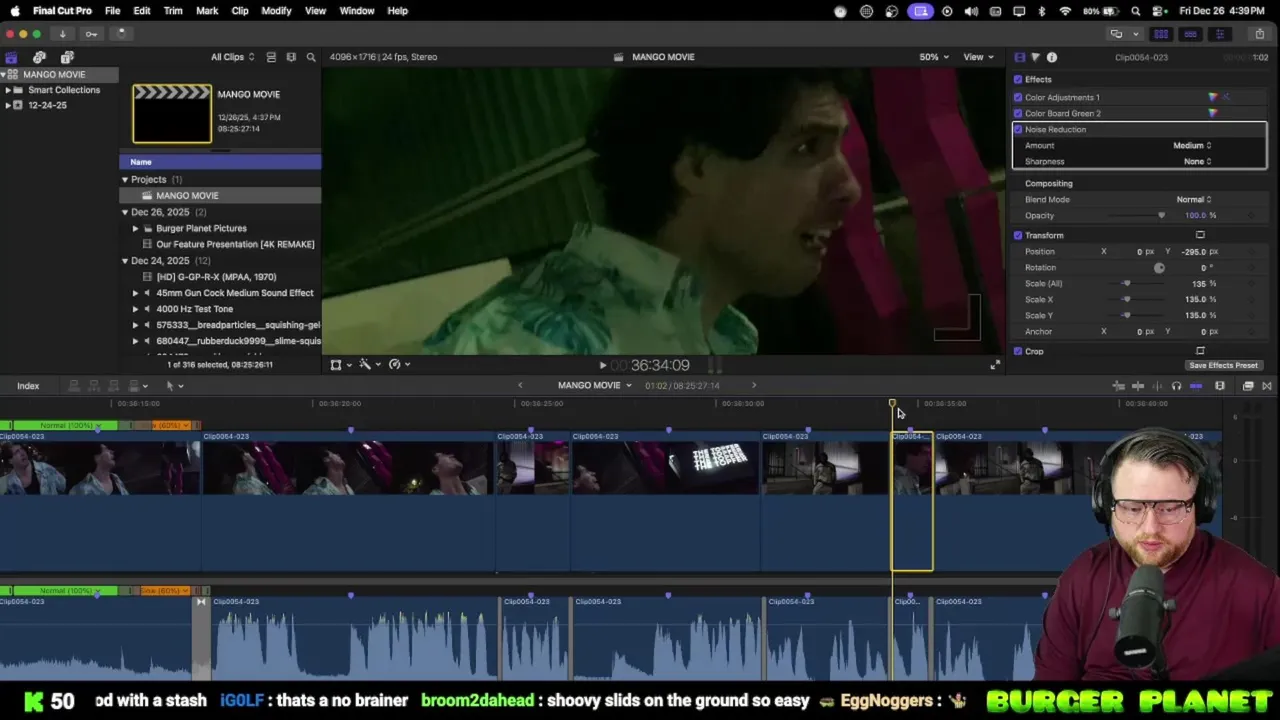The height and width of the screenshot is (720, 1280).
Task: Expand the 12-24-25 event
Action: 8,105
